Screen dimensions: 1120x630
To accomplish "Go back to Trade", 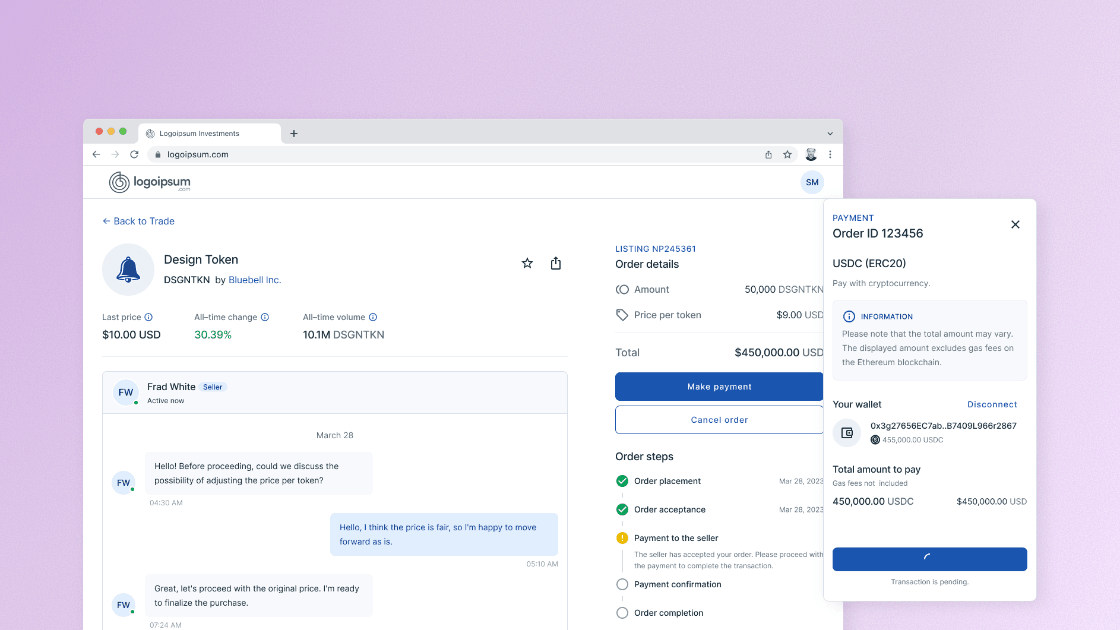I will [139, 221].
